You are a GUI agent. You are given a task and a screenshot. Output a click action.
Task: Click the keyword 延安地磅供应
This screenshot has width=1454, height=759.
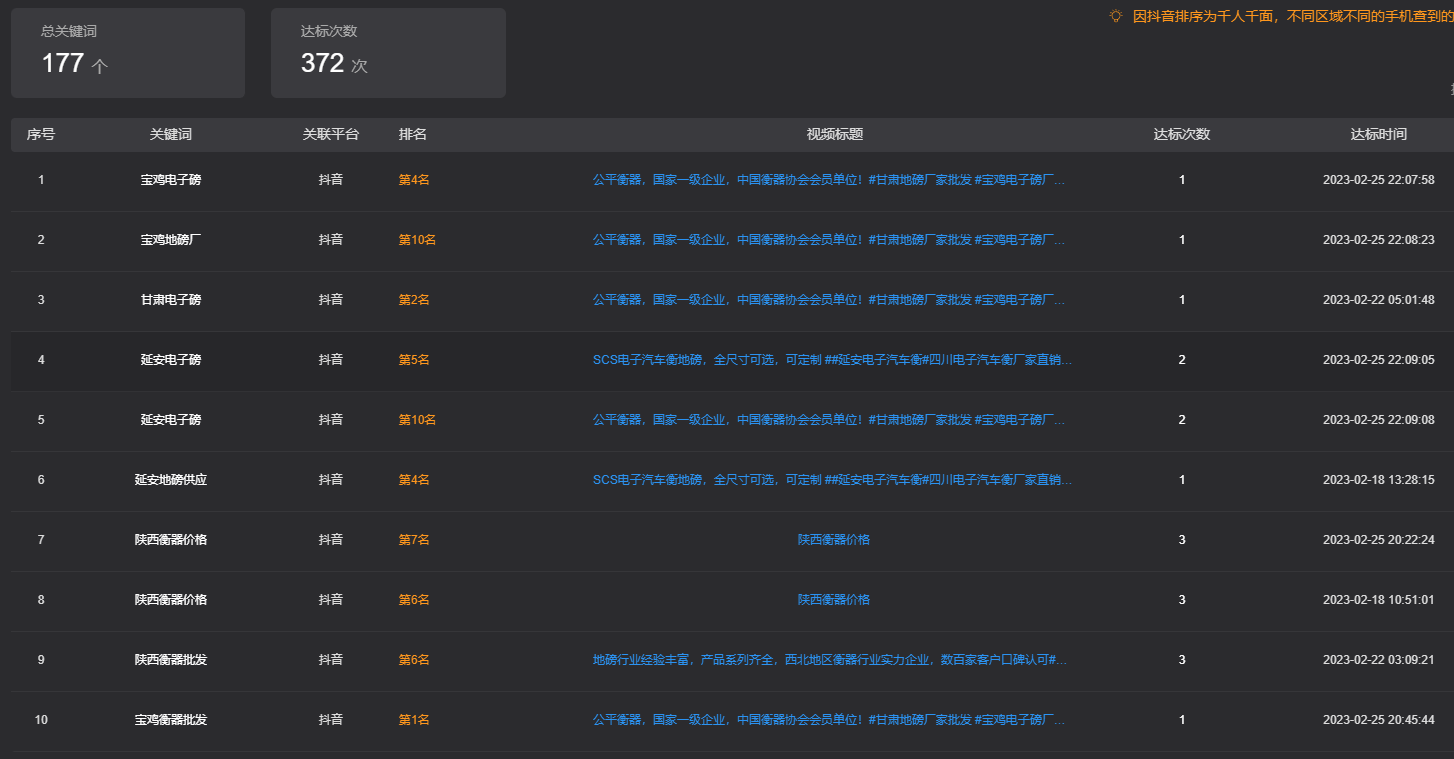click(170, 480)
